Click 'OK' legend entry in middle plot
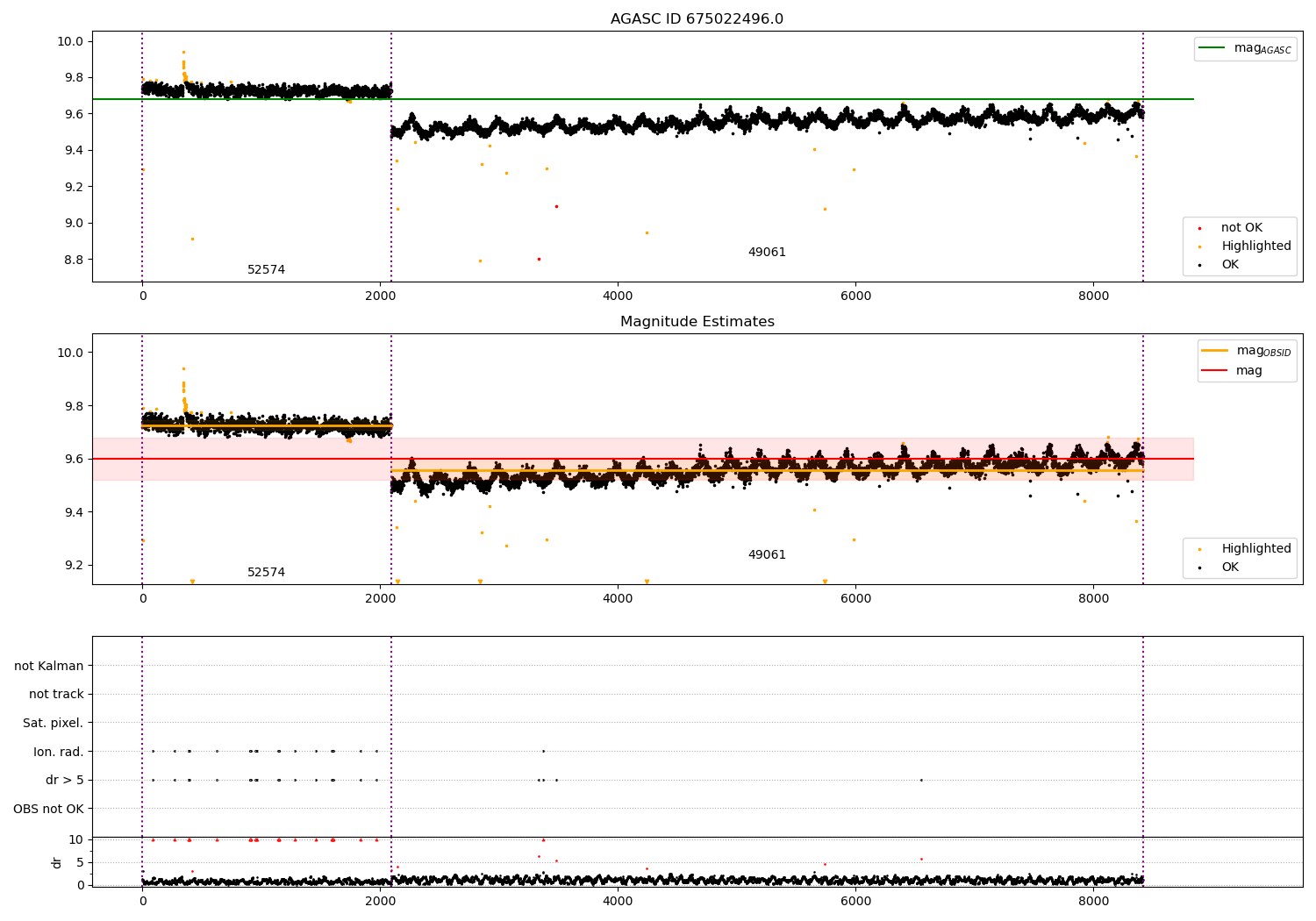 [x=1219, y=568]
